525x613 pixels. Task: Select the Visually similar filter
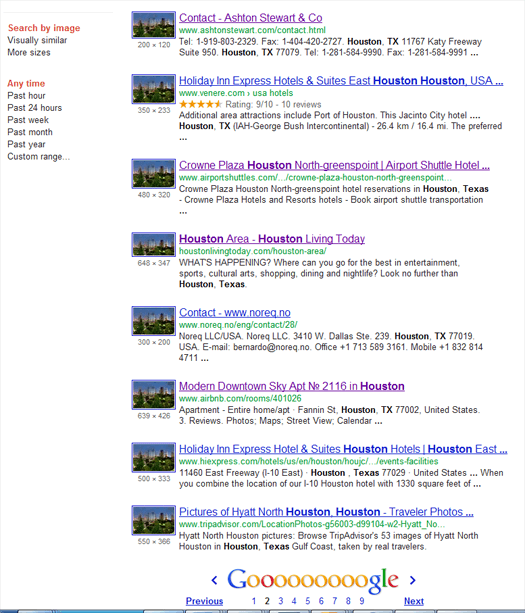pyautogui.click(x=37, y=40)
